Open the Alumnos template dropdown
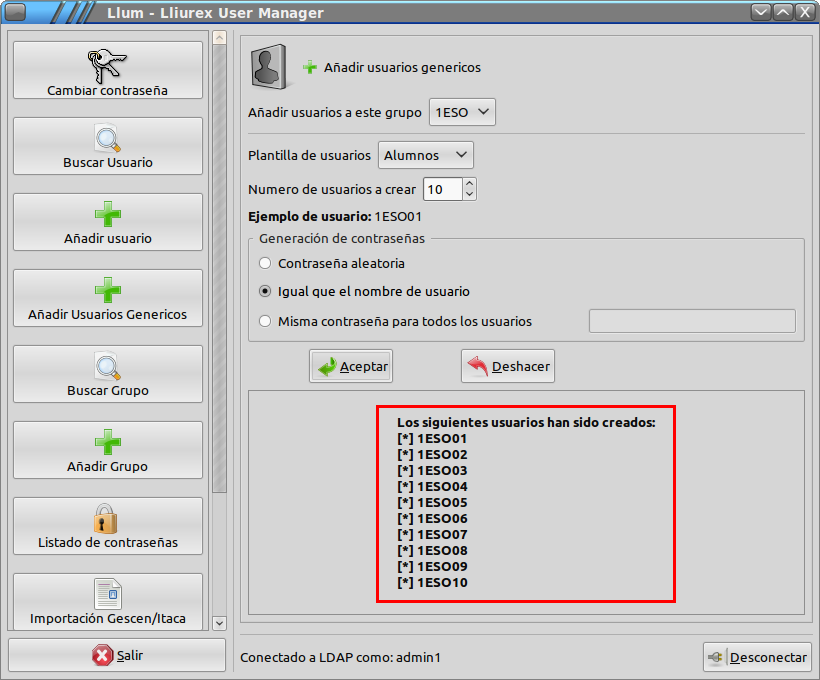Image resolution: width=820 pixels, height=680 pixels. tap(426, 155)
